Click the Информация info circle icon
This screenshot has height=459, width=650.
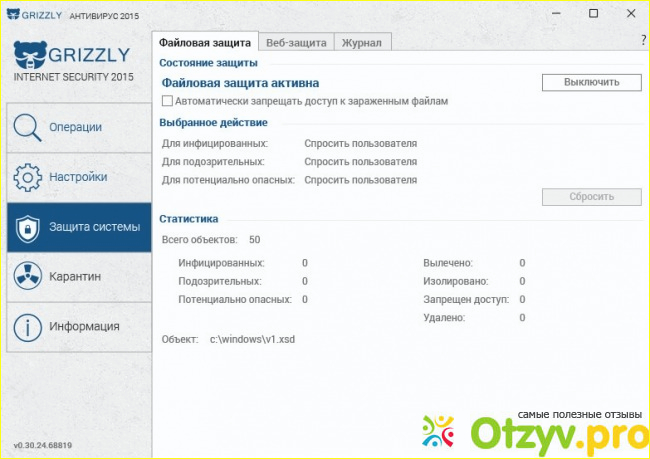tap(27, 326)
